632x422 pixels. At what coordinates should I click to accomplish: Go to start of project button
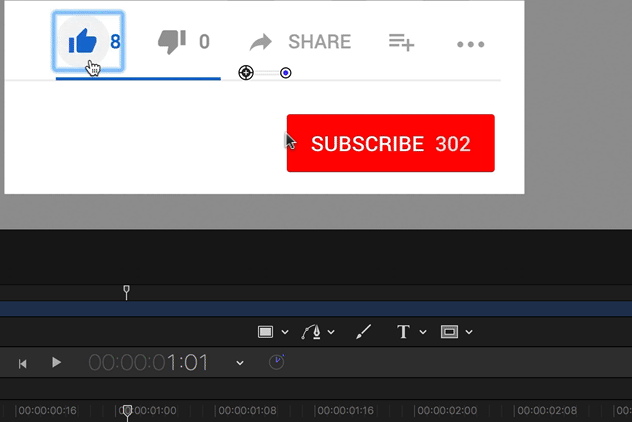coord(23,364)
